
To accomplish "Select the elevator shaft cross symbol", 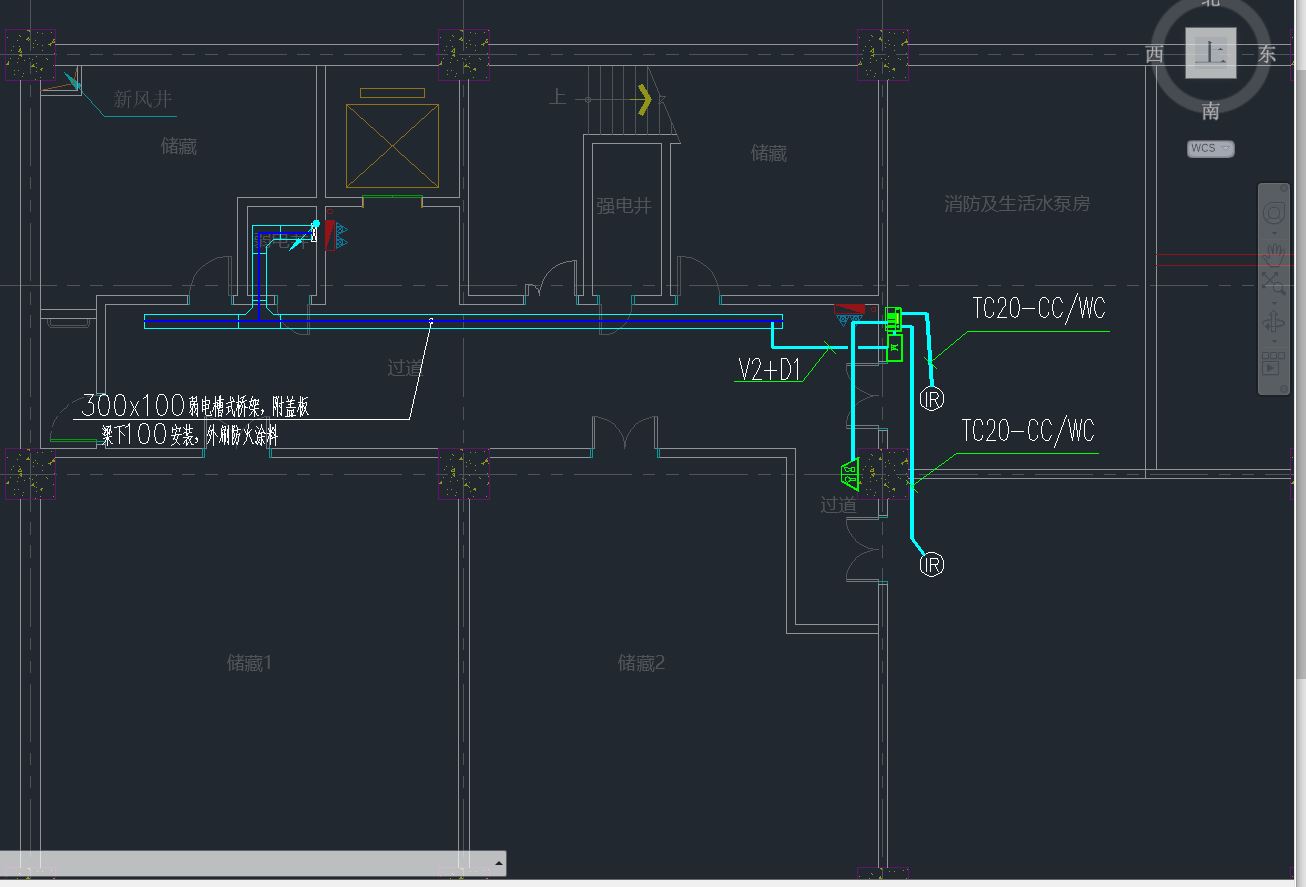I will pos(392,146).
